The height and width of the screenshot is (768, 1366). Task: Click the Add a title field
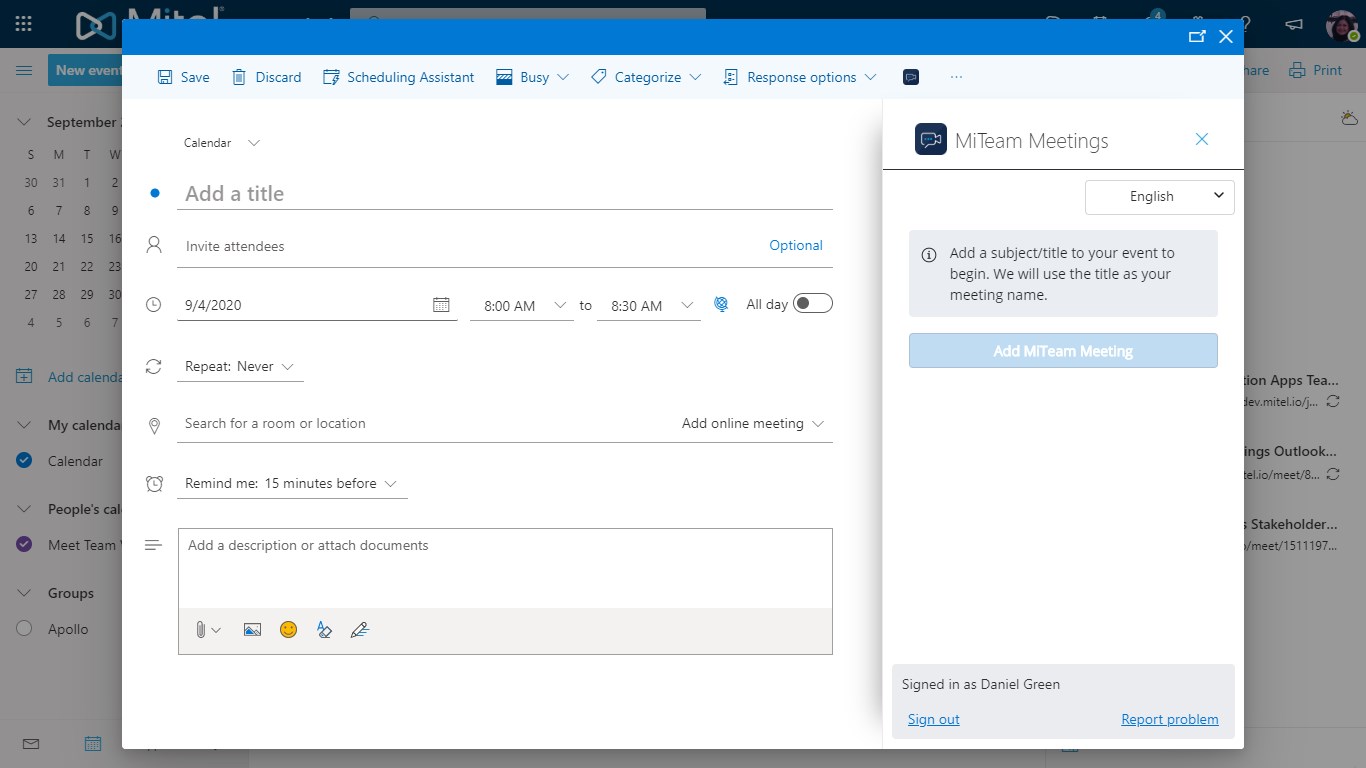[505, 194]
